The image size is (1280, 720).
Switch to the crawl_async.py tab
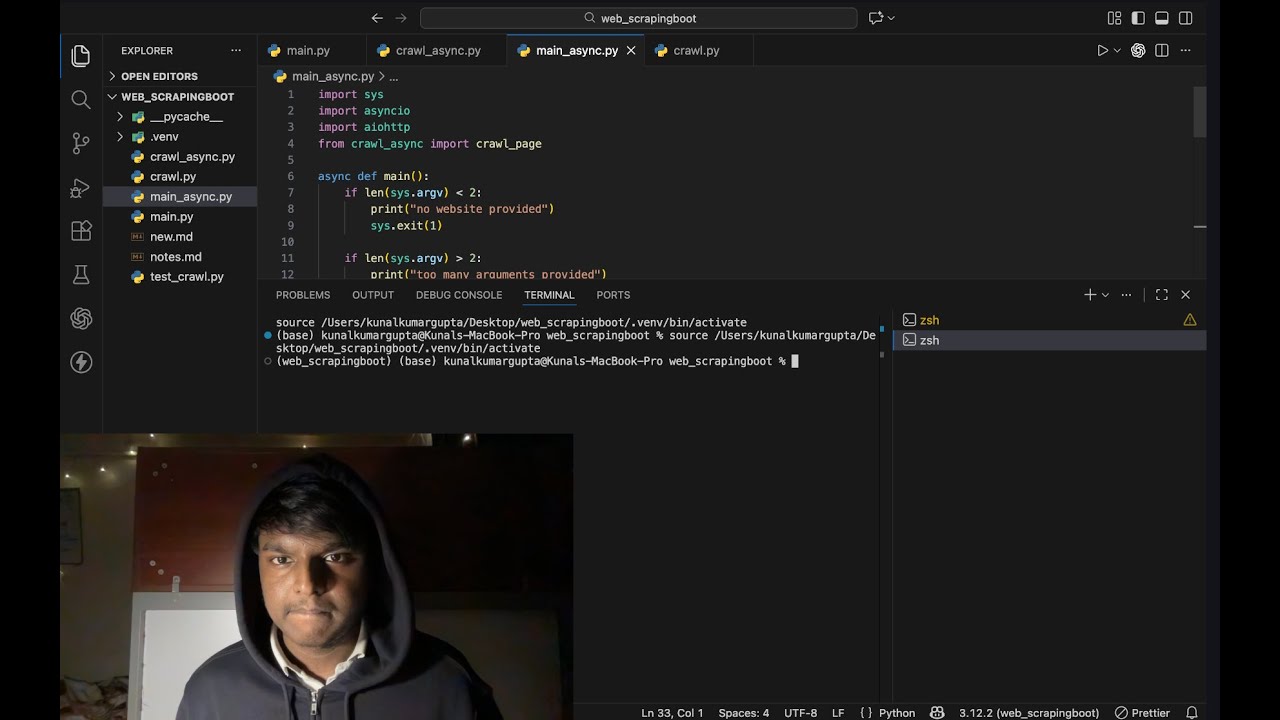(x=427, y=50)
